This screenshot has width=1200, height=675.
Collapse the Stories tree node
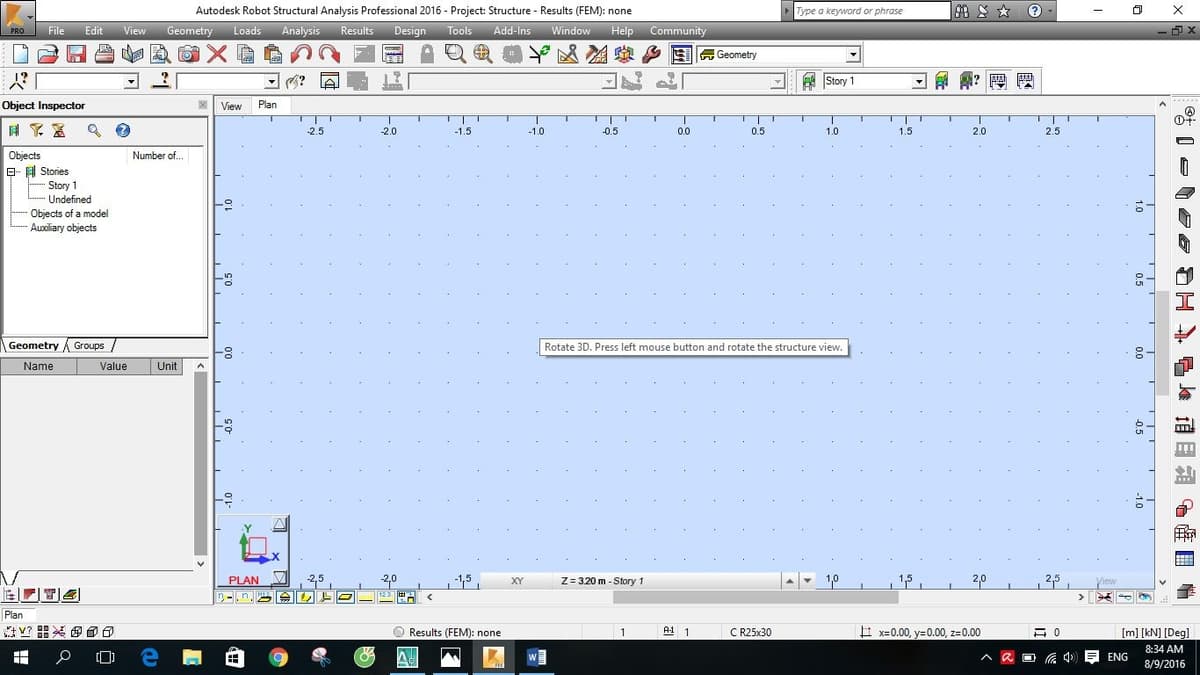click(x=11, y=172)
